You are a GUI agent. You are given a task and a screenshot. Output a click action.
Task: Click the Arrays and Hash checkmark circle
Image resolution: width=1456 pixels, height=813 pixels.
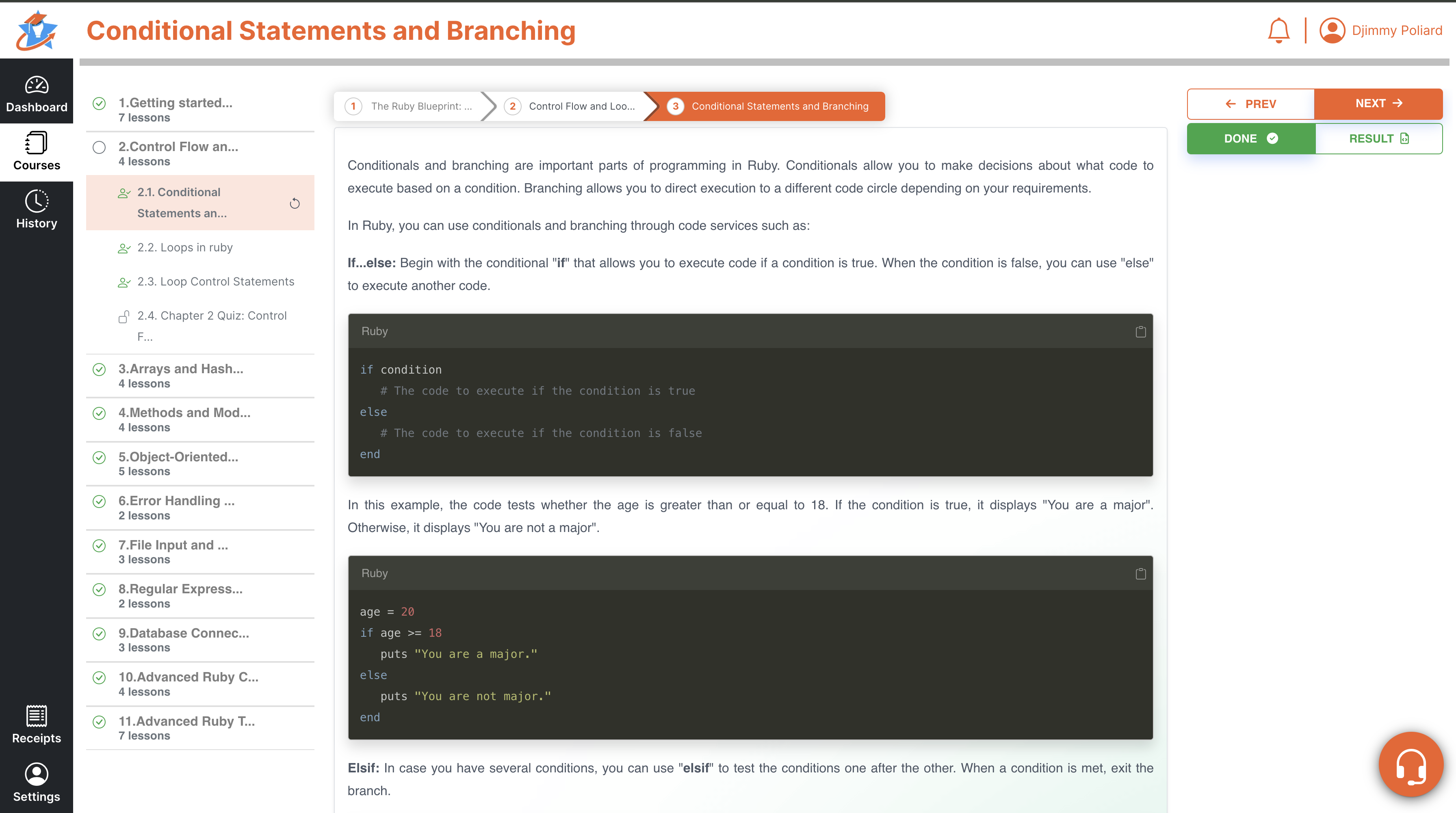click(99, 370)
